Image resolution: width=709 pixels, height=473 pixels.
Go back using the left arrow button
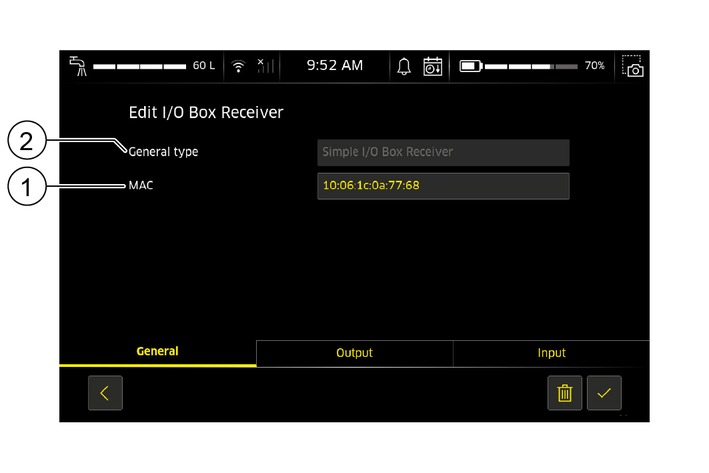click(x=105, y=393)
